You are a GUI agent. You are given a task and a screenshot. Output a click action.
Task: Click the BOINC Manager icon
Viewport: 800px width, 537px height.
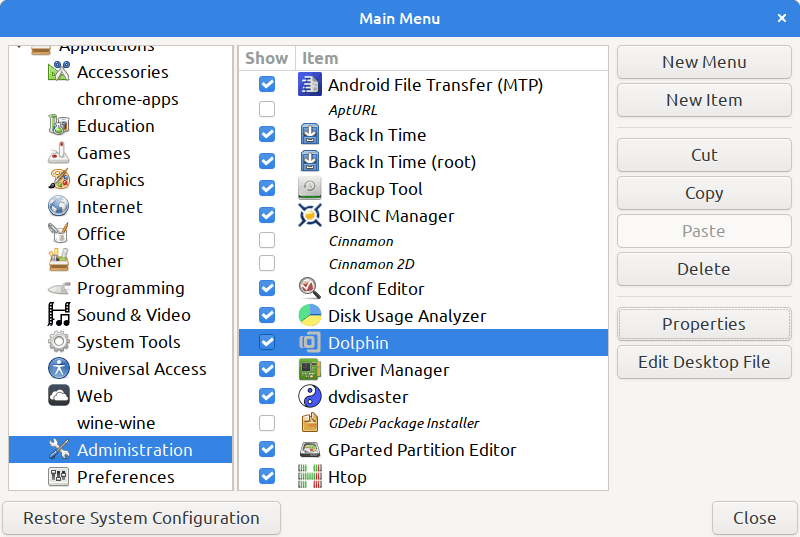coord(310,216)
